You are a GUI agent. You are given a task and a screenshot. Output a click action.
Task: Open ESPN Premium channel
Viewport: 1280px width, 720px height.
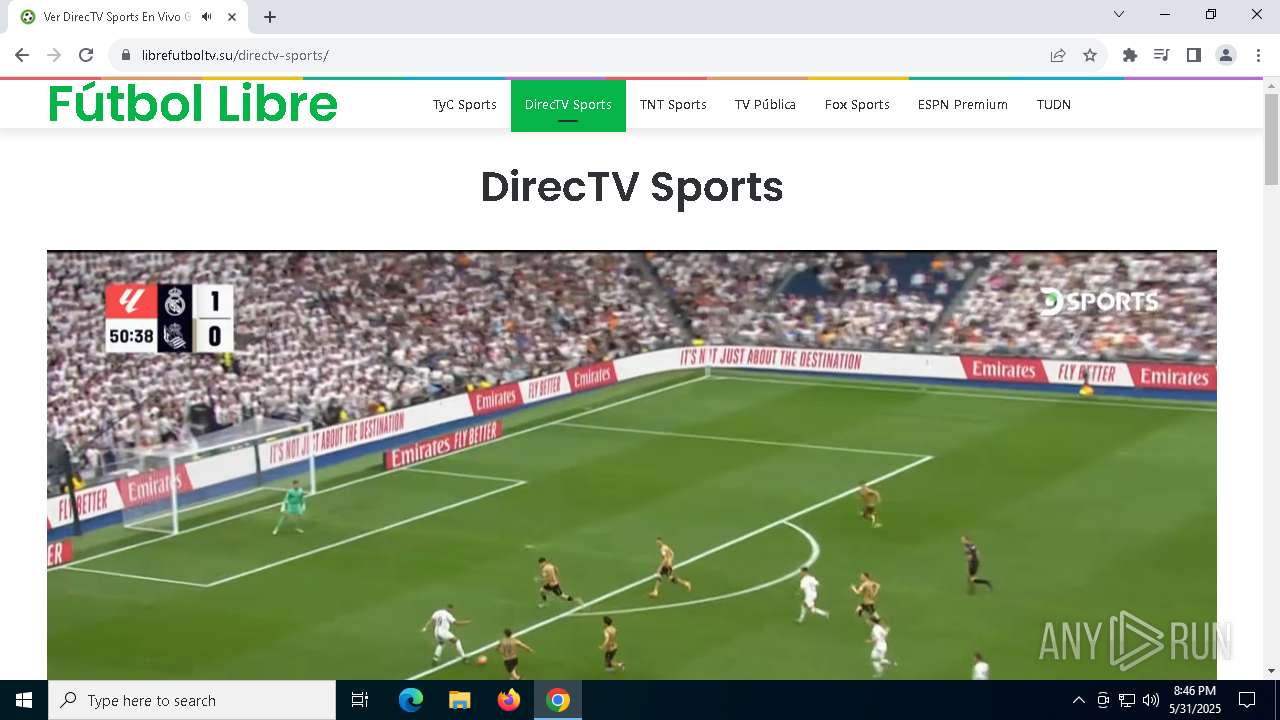(963, 105)
